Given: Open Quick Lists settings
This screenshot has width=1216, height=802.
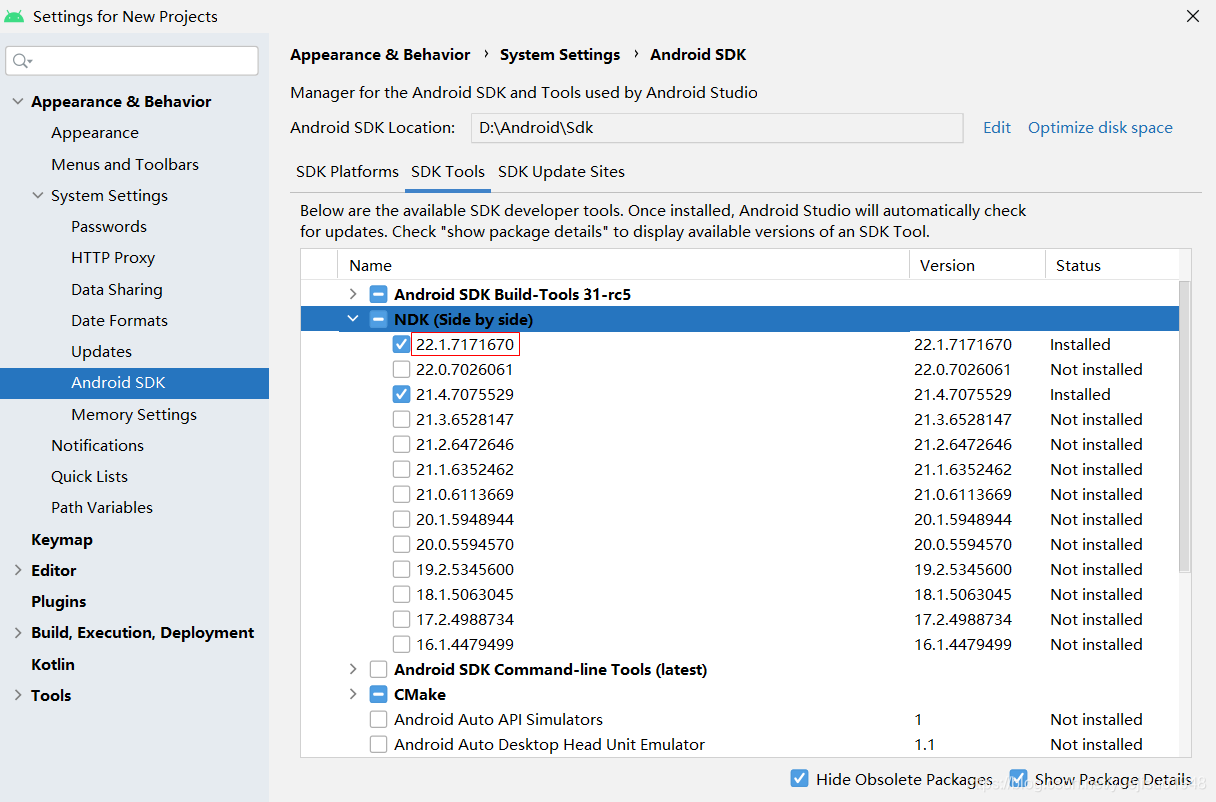Looking at the screenshot, I should [x=89, y=476].
